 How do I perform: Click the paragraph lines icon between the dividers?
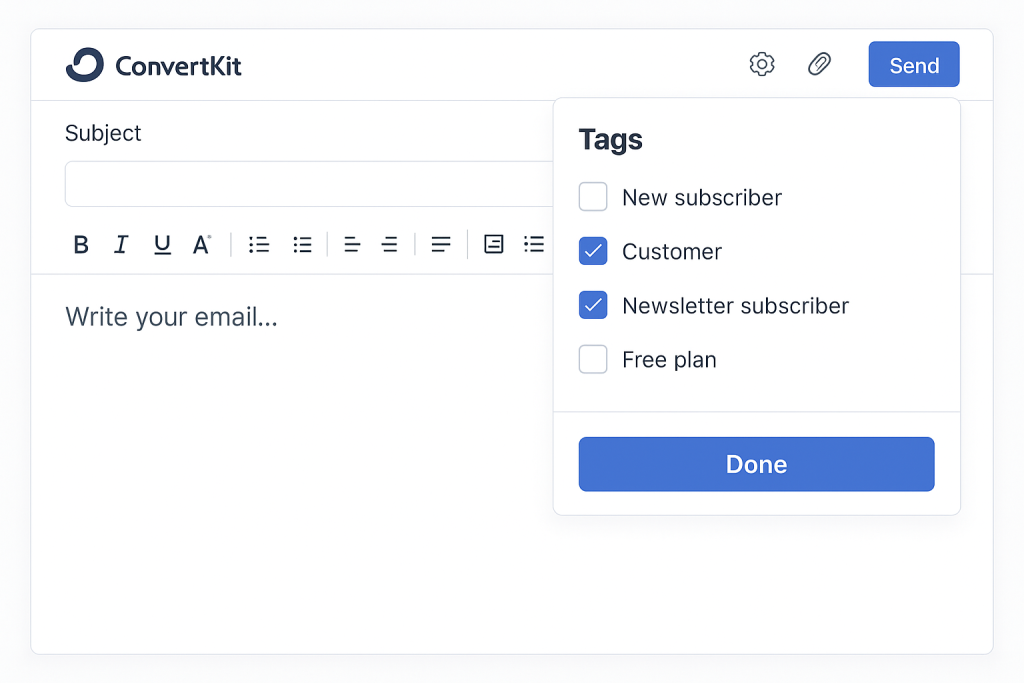pyautogui.click(x=441, y=245)
